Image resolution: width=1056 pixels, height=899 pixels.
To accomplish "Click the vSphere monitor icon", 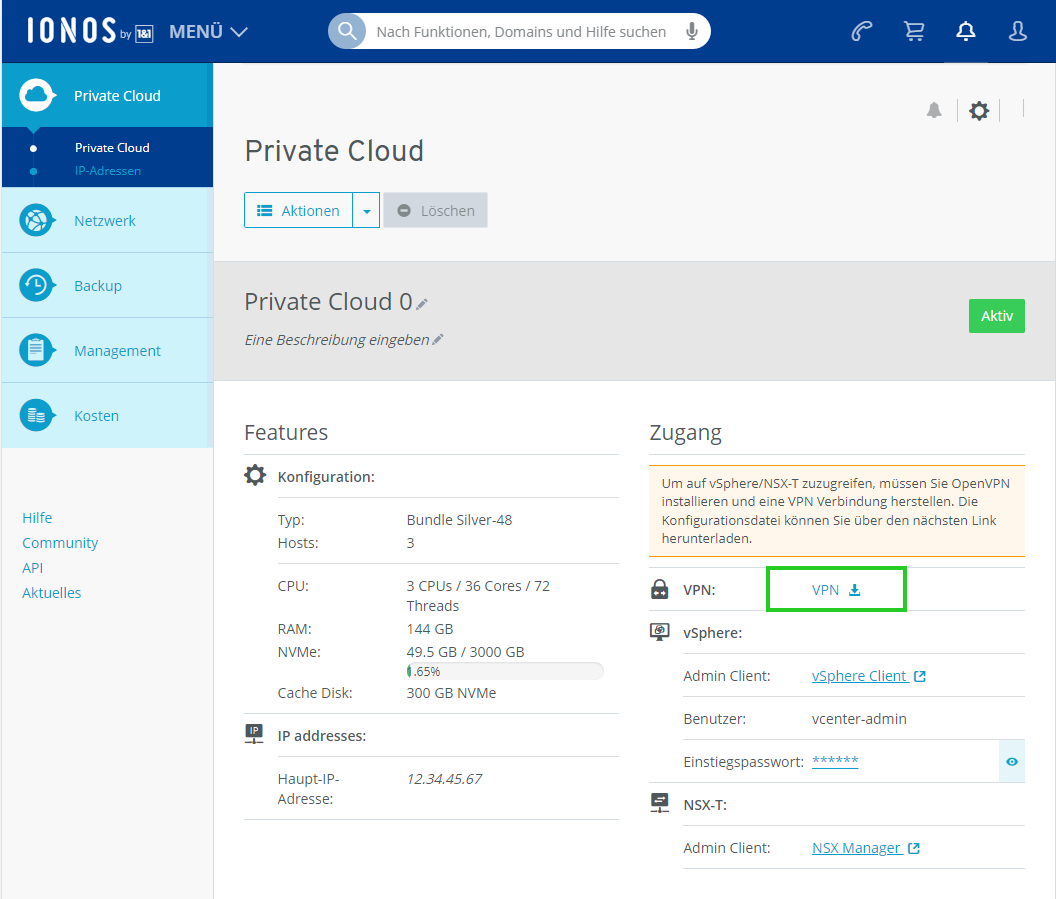I will [x=659, y=632].
